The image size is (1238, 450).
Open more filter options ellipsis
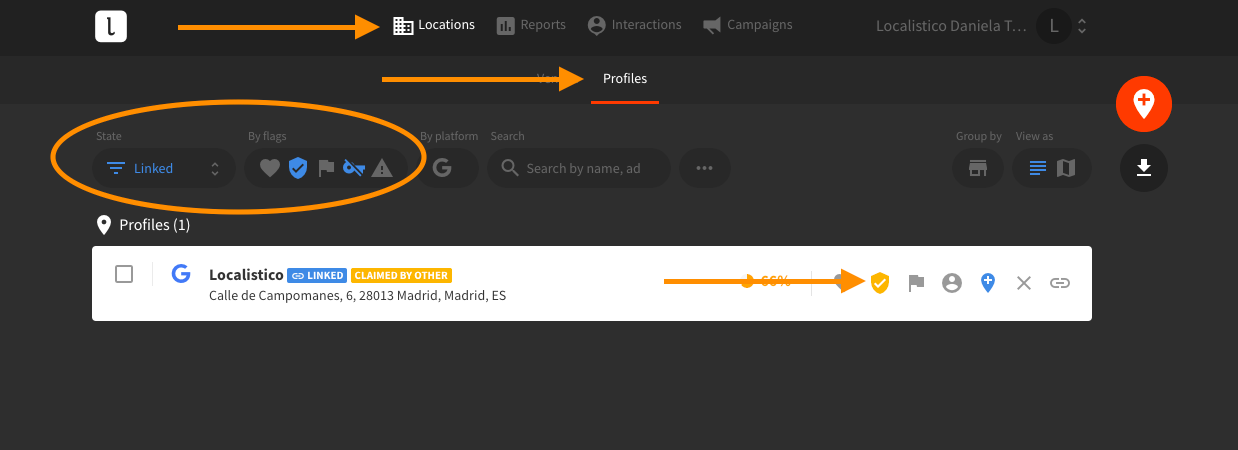[705, 168]
